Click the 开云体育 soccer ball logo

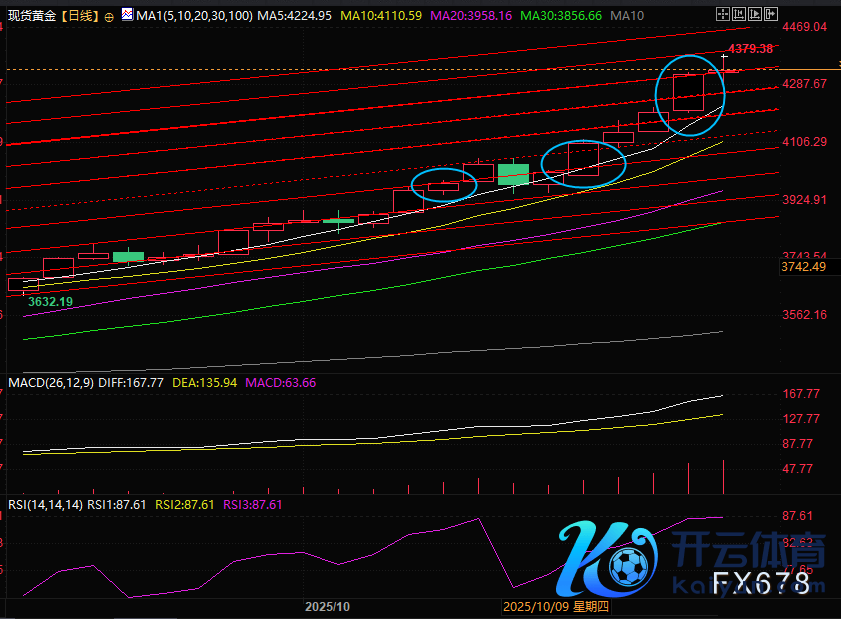tap(627, 566)
